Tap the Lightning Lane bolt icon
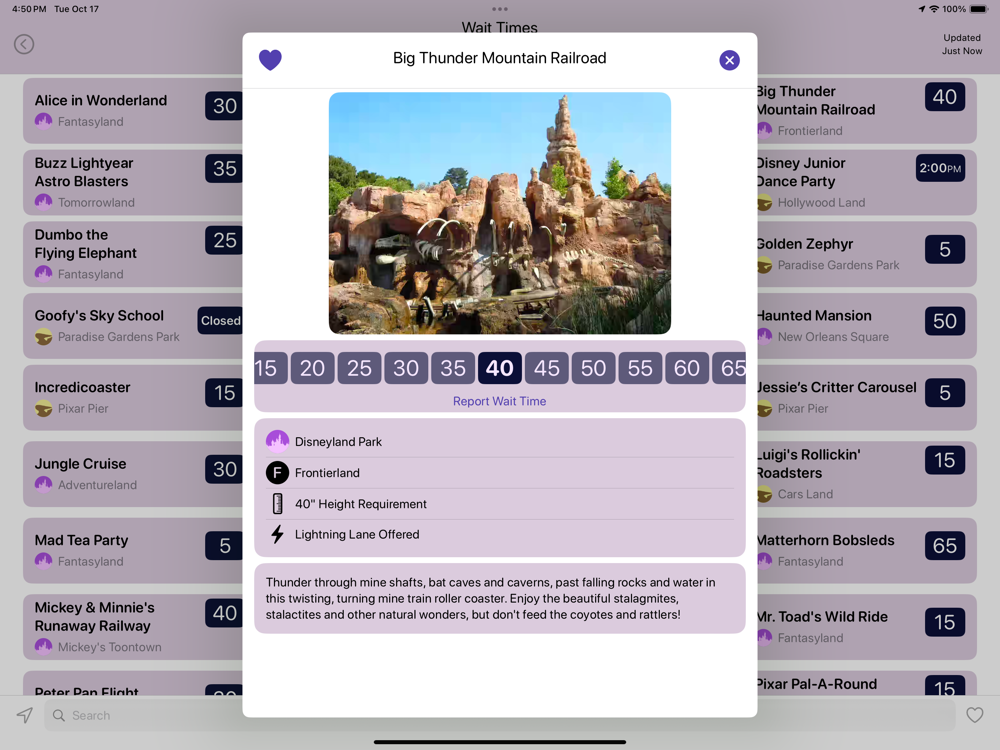The image size is (1000, 750). click(x=277, y=534)
